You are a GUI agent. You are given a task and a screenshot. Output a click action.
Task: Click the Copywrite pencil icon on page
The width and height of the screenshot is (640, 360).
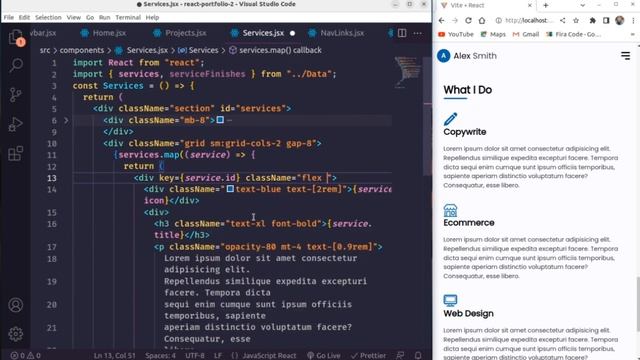[x=450, y=119]
